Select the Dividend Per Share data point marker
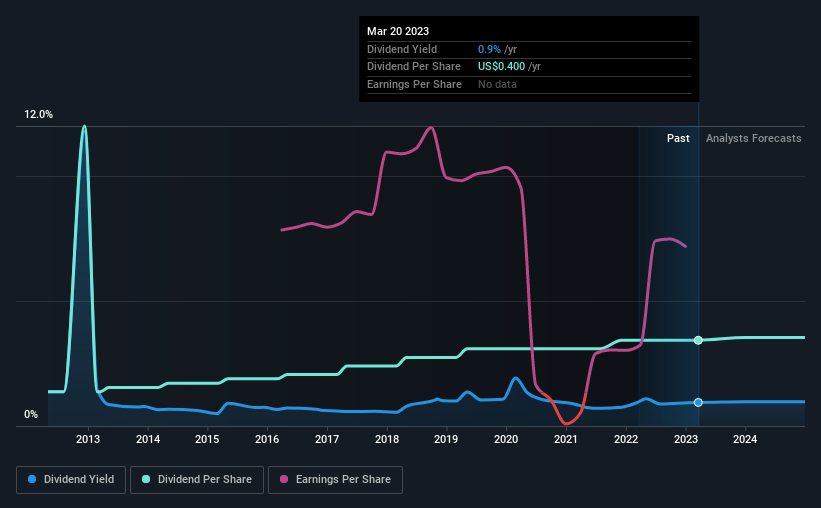Viewport: 821px width, 508px height. [x=698, y=340]
